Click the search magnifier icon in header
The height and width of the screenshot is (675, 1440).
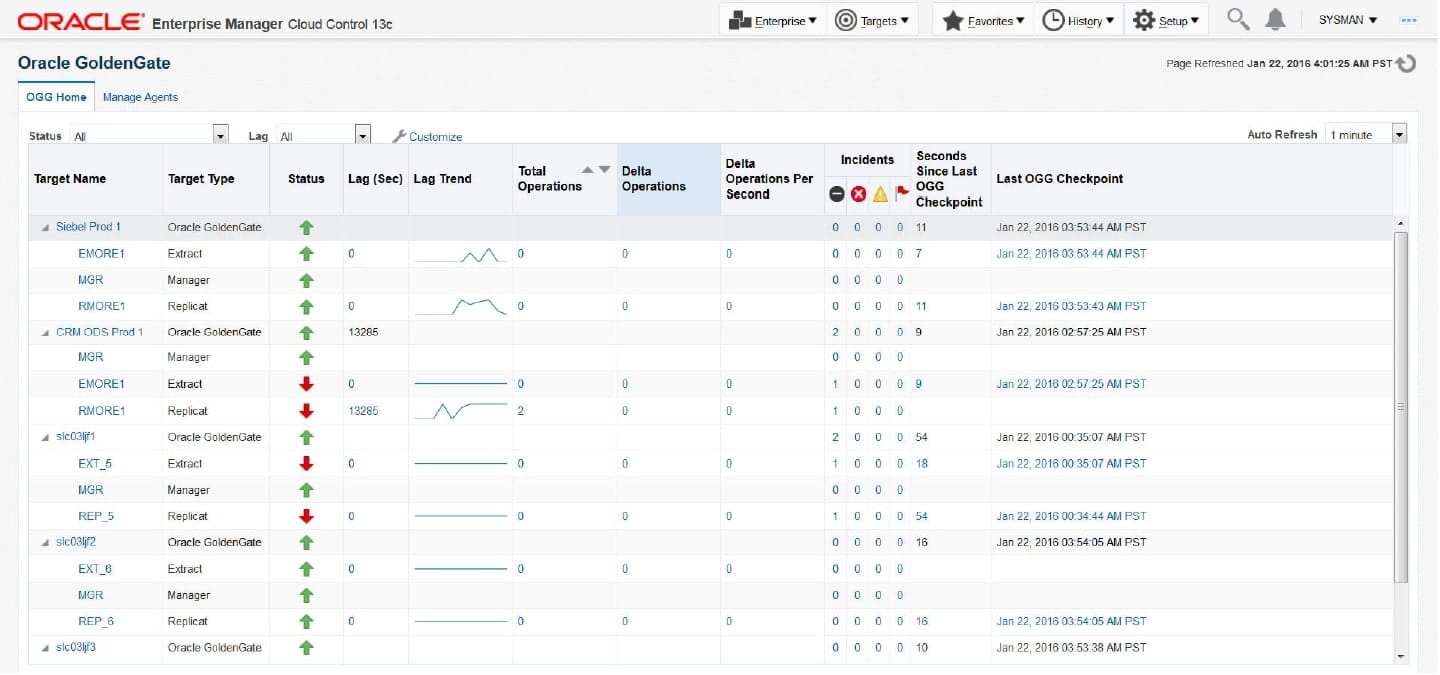1238,20
